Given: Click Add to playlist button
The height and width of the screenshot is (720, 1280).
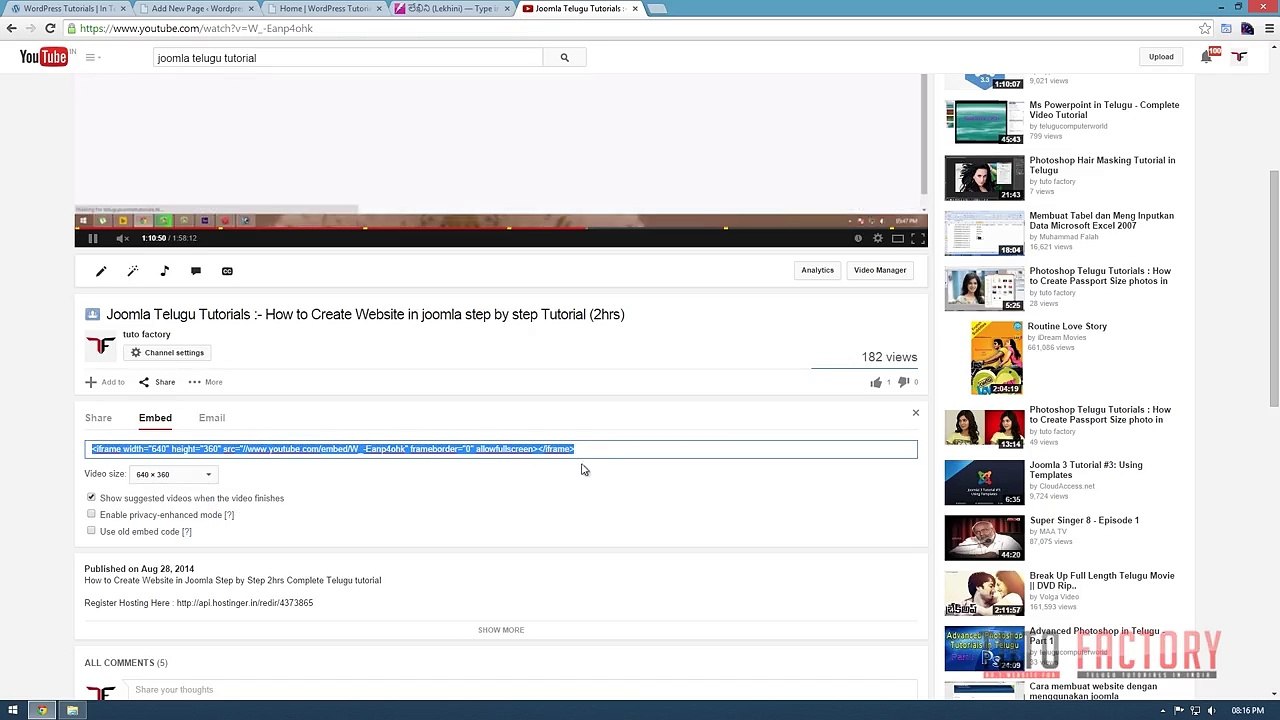Looking at the screenshot, I should pos(105,382).
